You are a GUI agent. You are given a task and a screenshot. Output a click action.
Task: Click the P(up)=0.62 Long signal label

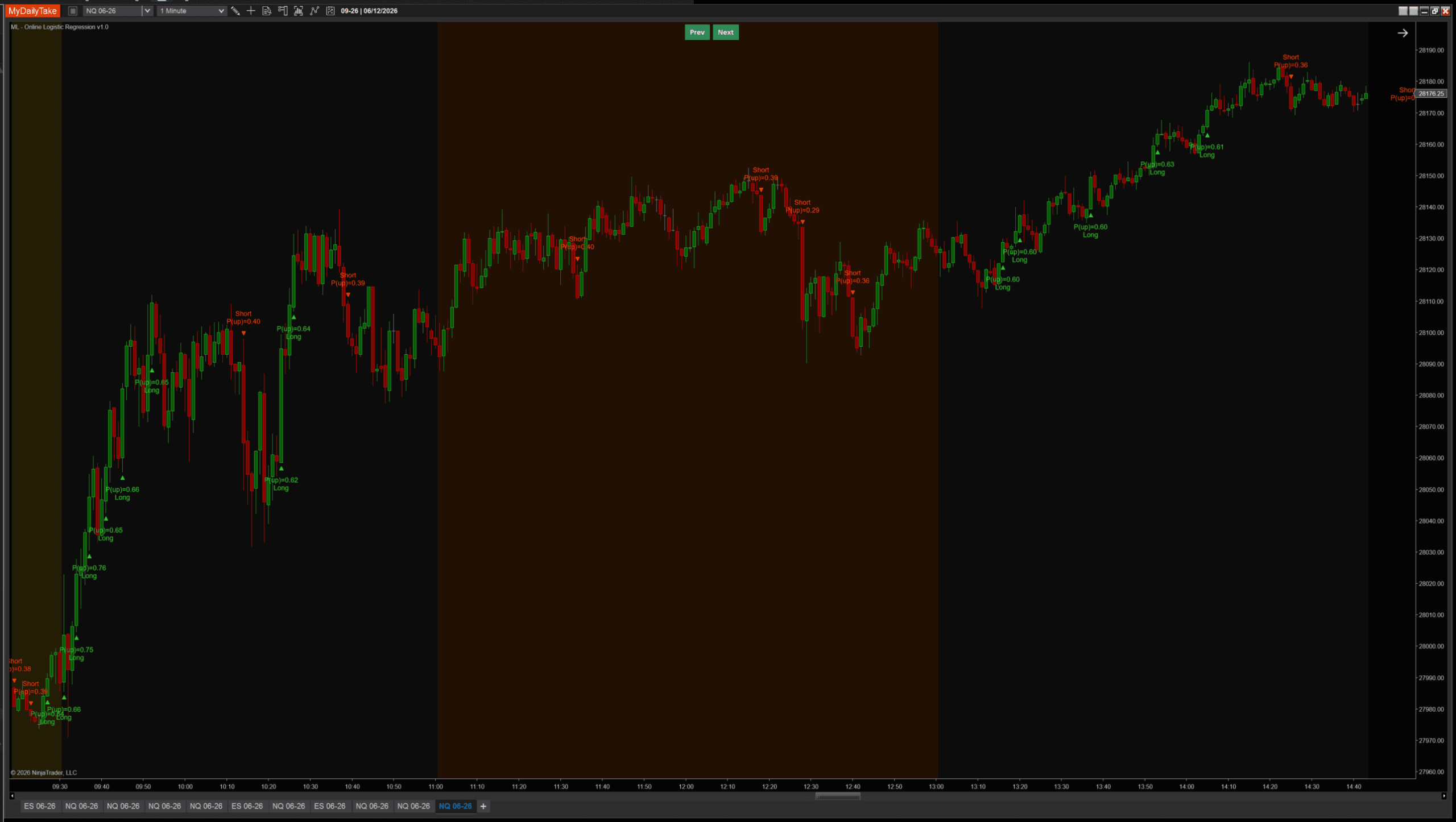281,484
